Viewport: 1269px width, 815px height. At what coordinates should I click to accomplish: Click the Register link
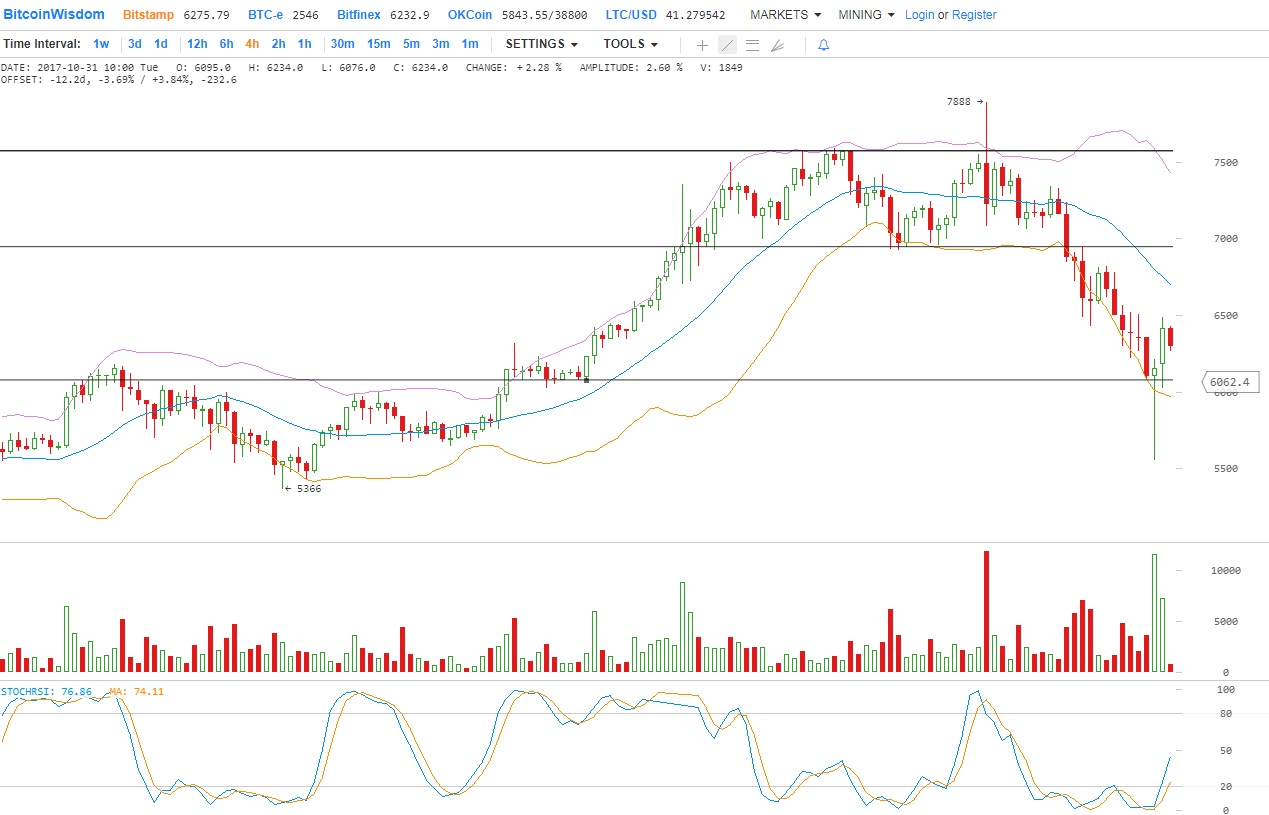click(974, 15)
